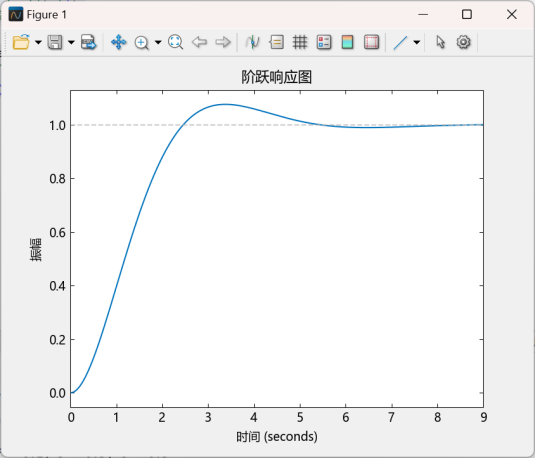
Task: Click the y-axis tick label 0.2
Action: (x=57, y=340)
